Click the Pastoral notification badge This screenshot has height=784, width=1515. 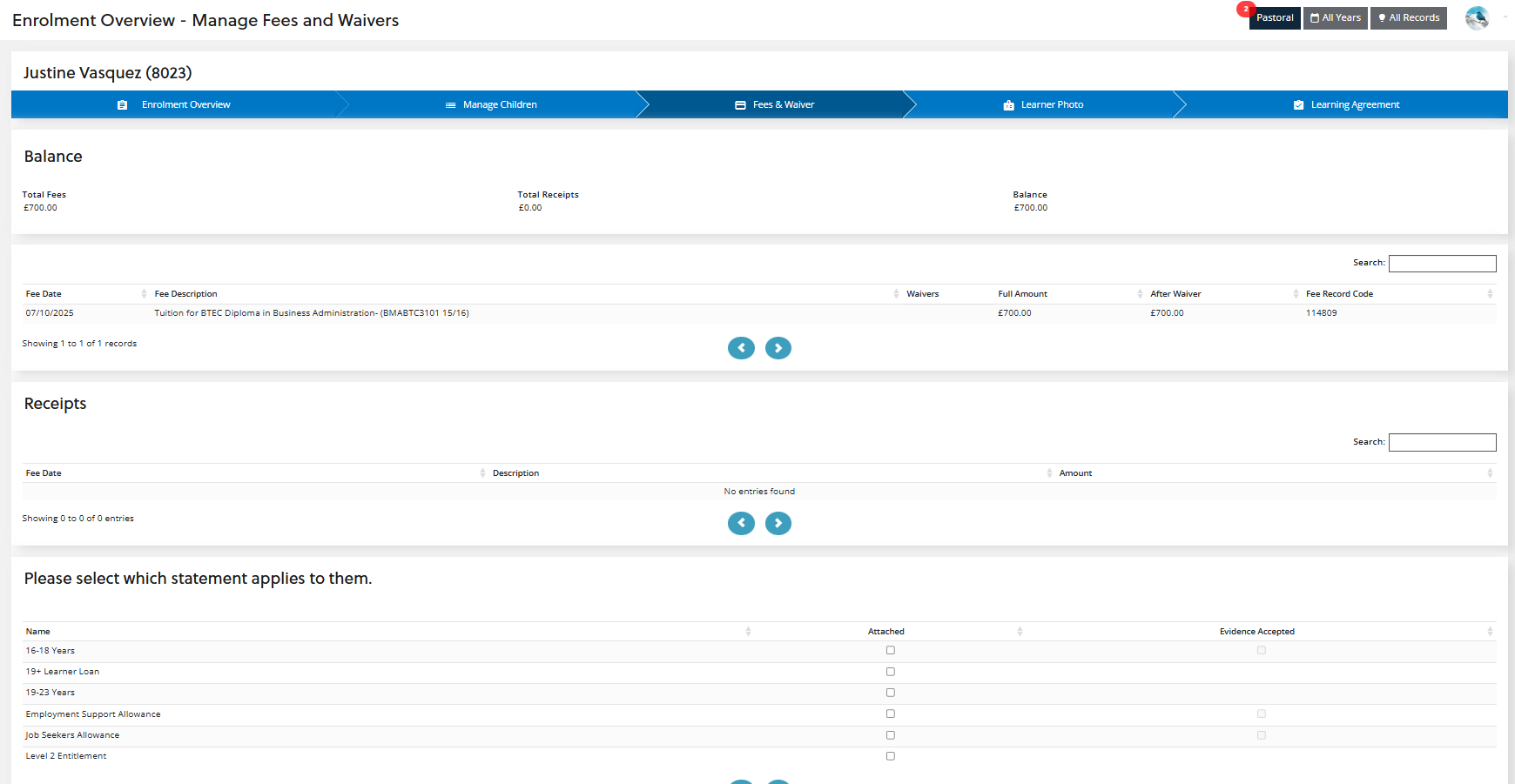(x=1246, y=10)
